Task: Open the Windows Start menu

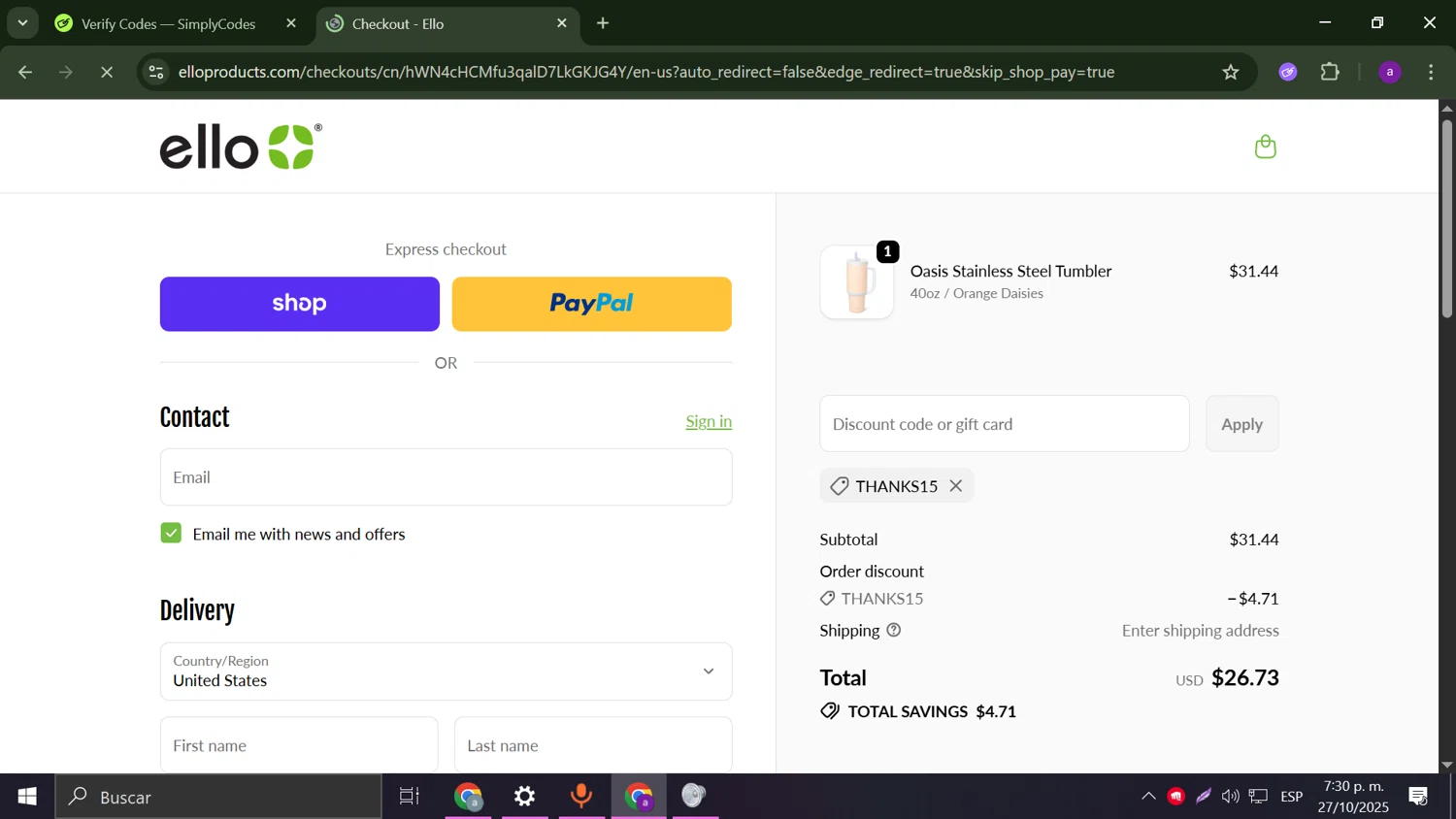Action: tap(27, 797)
